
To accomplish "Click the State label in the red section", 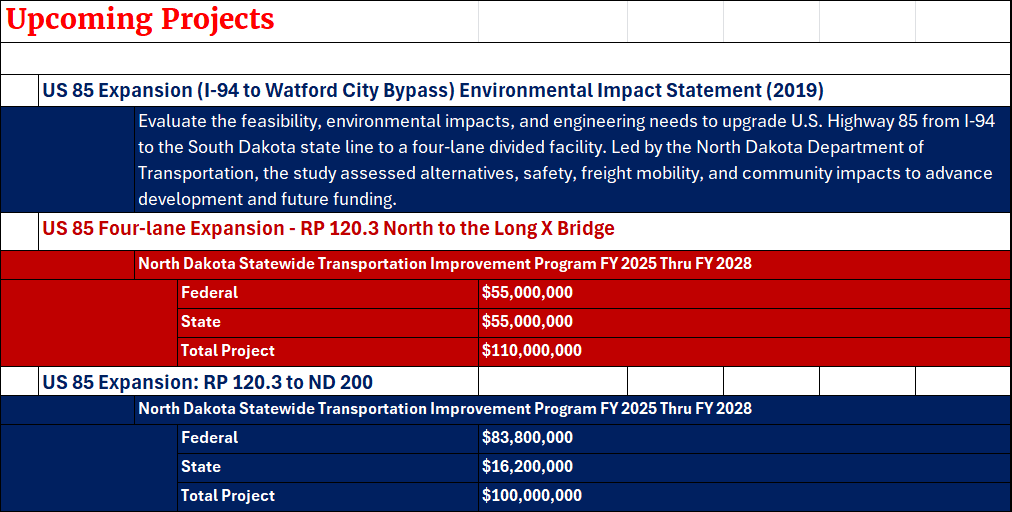I will [x=201, y=322].
